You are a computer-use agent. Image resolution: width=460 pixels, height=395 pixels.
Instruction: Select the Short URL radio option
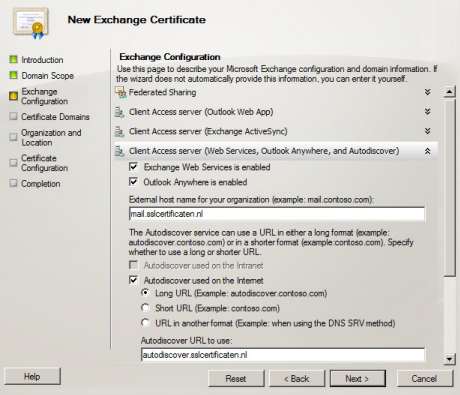pos(145,307)
